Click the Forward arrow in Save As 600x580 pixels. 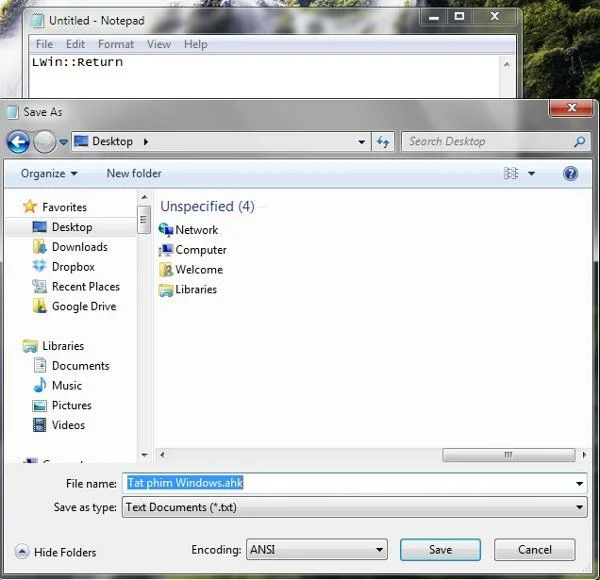(44, 142)
